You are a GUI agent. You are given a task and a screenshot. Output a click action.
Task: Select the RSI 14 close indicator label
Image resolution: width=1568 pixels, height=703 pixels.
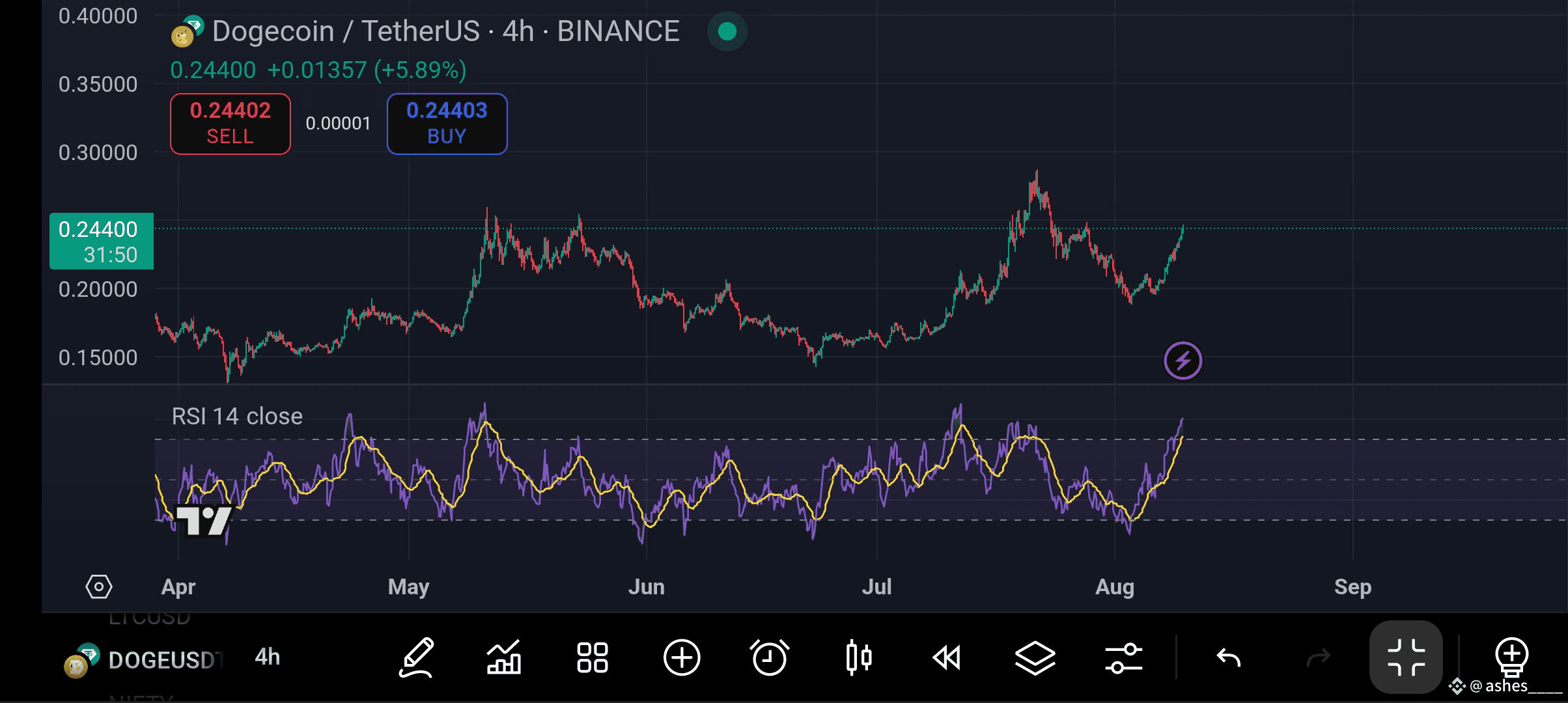(x=237, y=416)
